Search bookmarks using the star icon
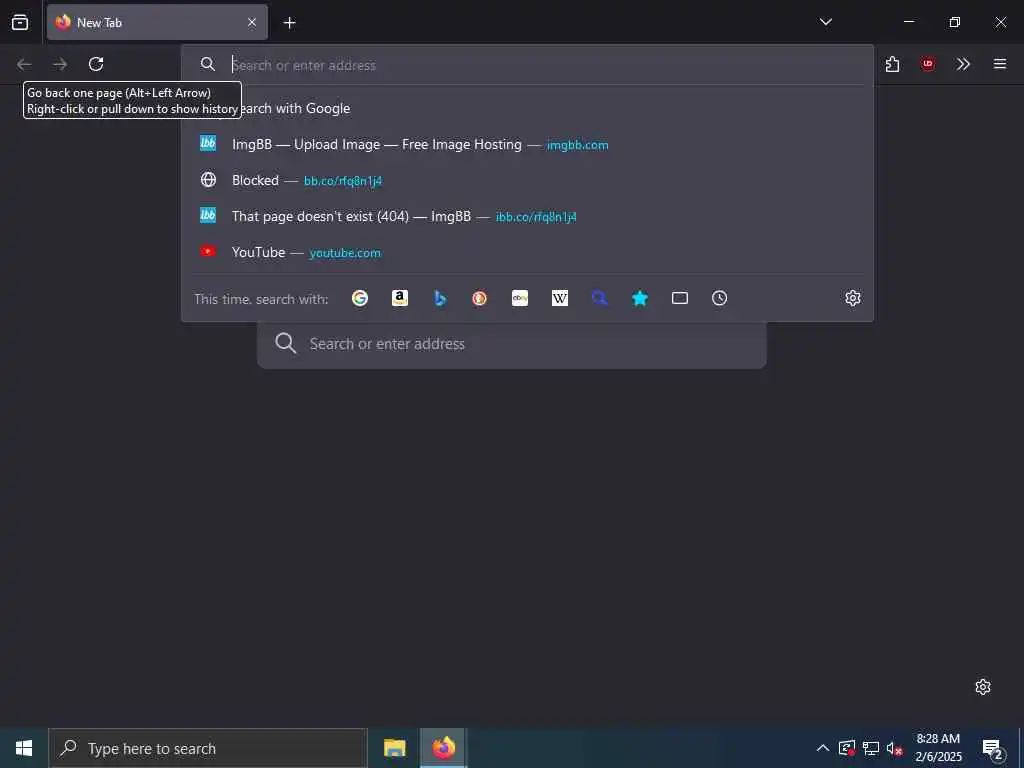The image size is (1024, 768). 640,298
